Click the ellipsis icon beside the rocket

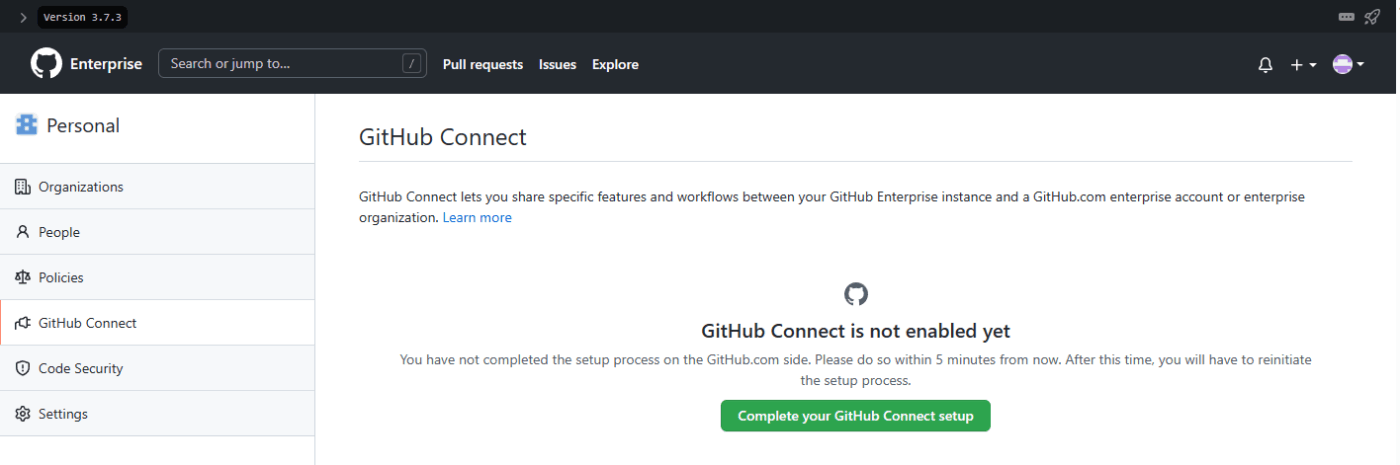(1346, 17)
